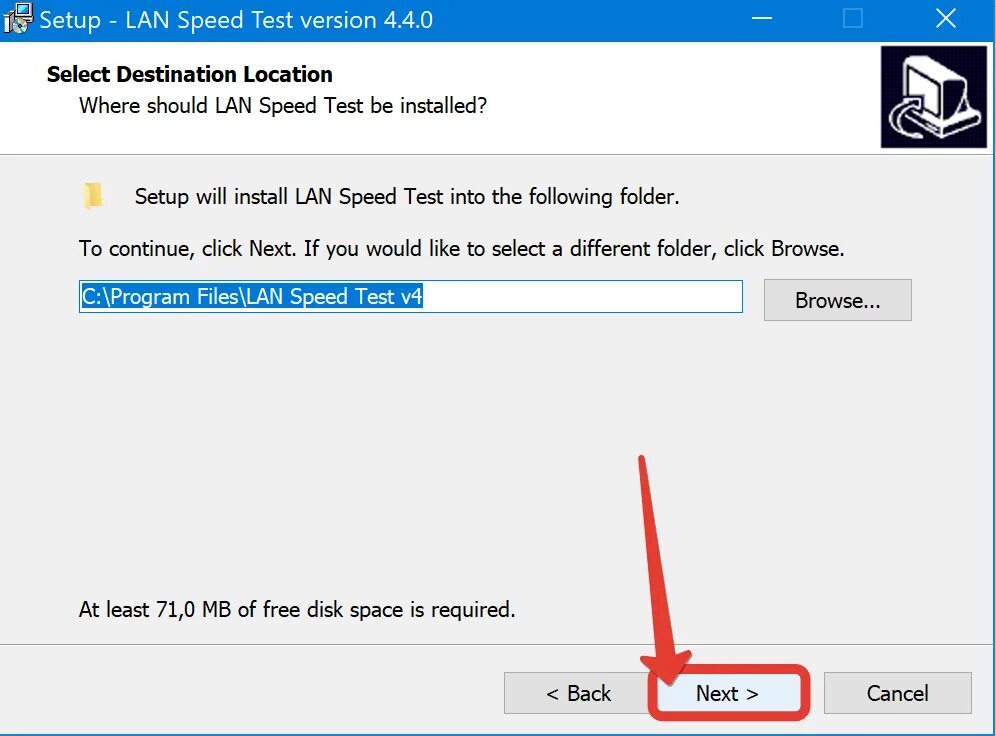Click 'Where should LAN Speed Test be installed?' text
Image resolution: width=996 pixels, height=736 pixels.
283,105
